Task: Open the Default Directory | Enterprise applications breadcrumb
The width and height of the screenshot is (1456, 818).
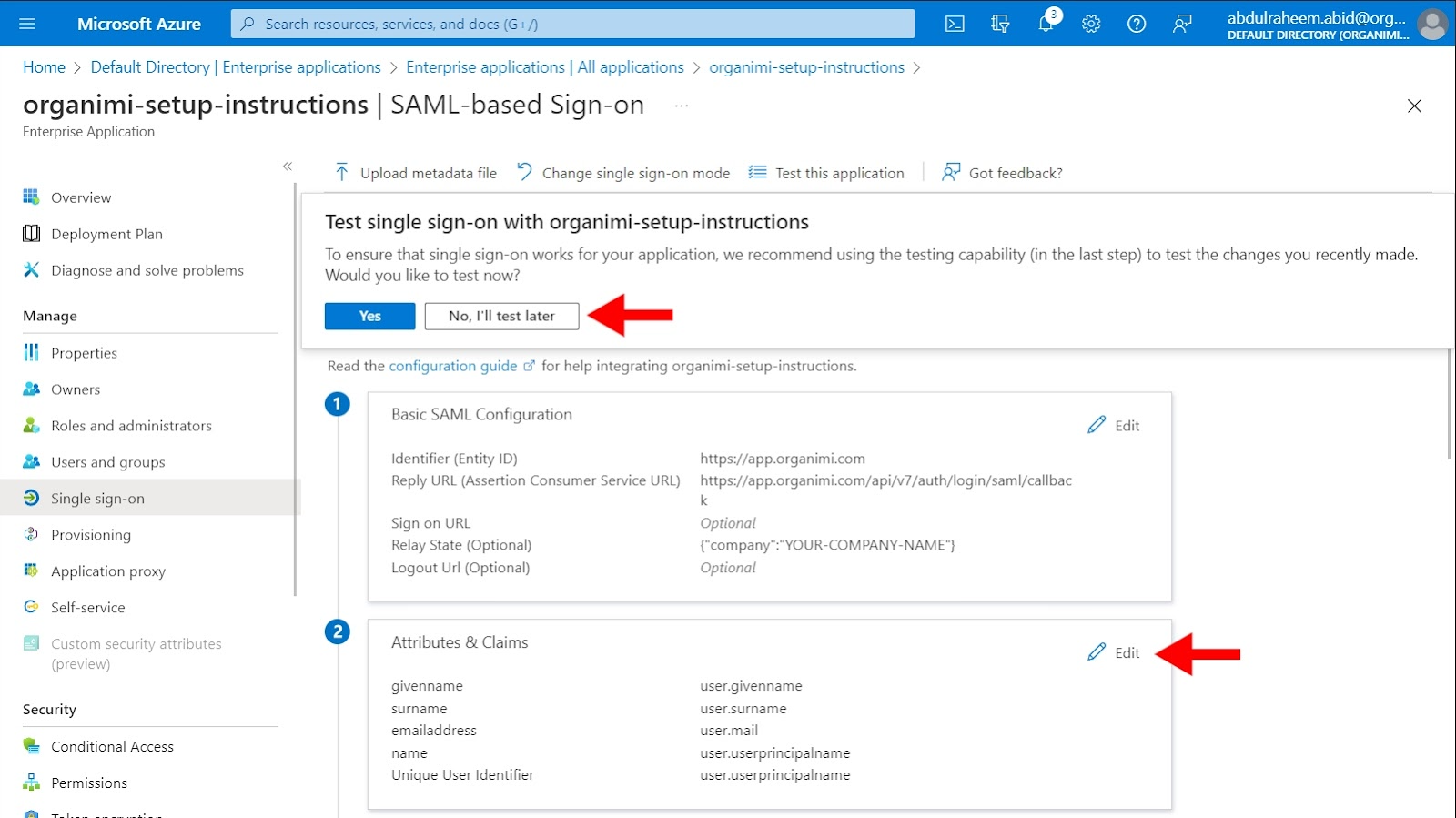Action: [x=236, y=67]
